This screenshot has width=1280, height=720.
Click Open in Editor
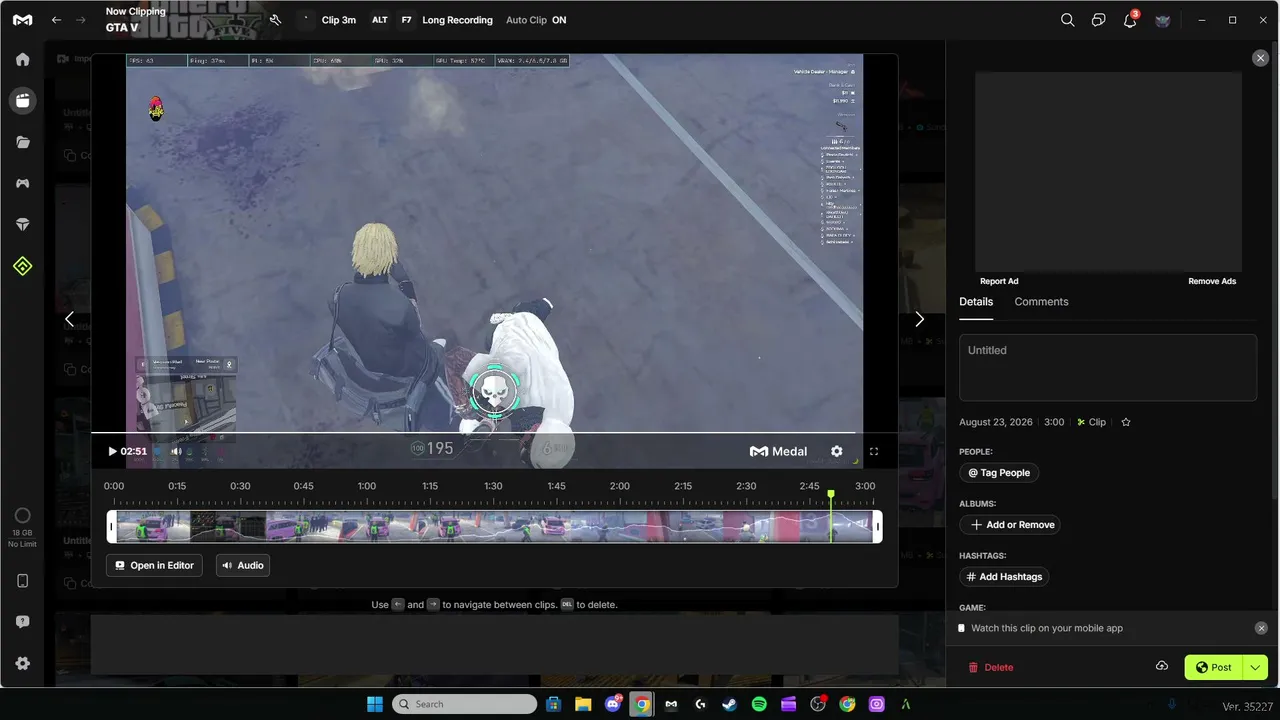154,565
